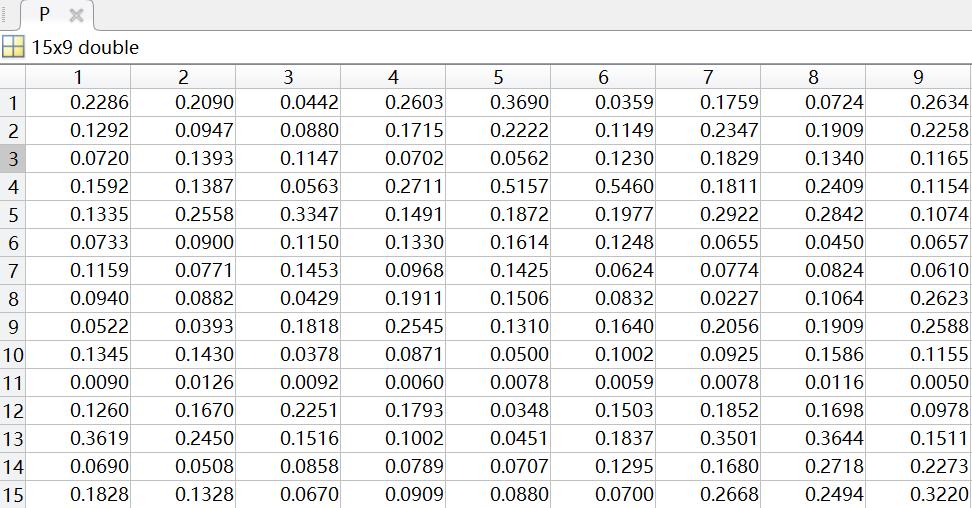The height and width of the screenshot is (508, 972).
Task: Select the cell showing 0.3220
Action: point(918,494)
